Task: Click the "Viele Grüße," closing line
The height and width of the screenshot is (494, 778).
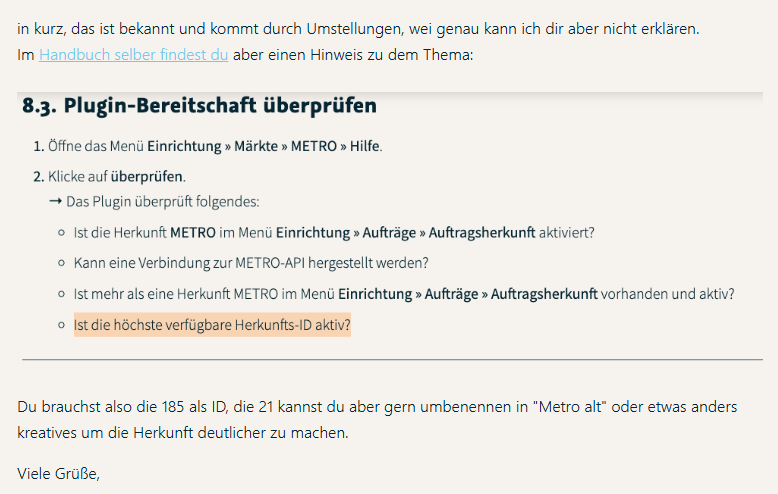Action: [59, 473]
